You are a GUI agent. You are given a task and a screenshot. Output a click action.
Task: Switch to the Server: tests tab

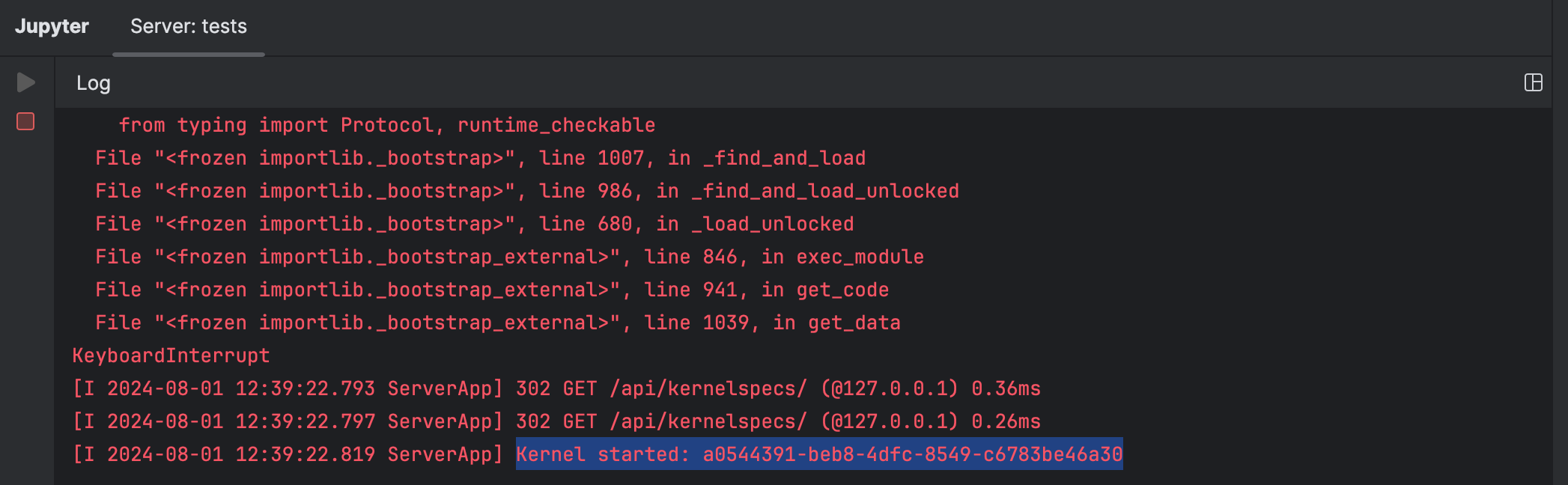coord(187,27)
